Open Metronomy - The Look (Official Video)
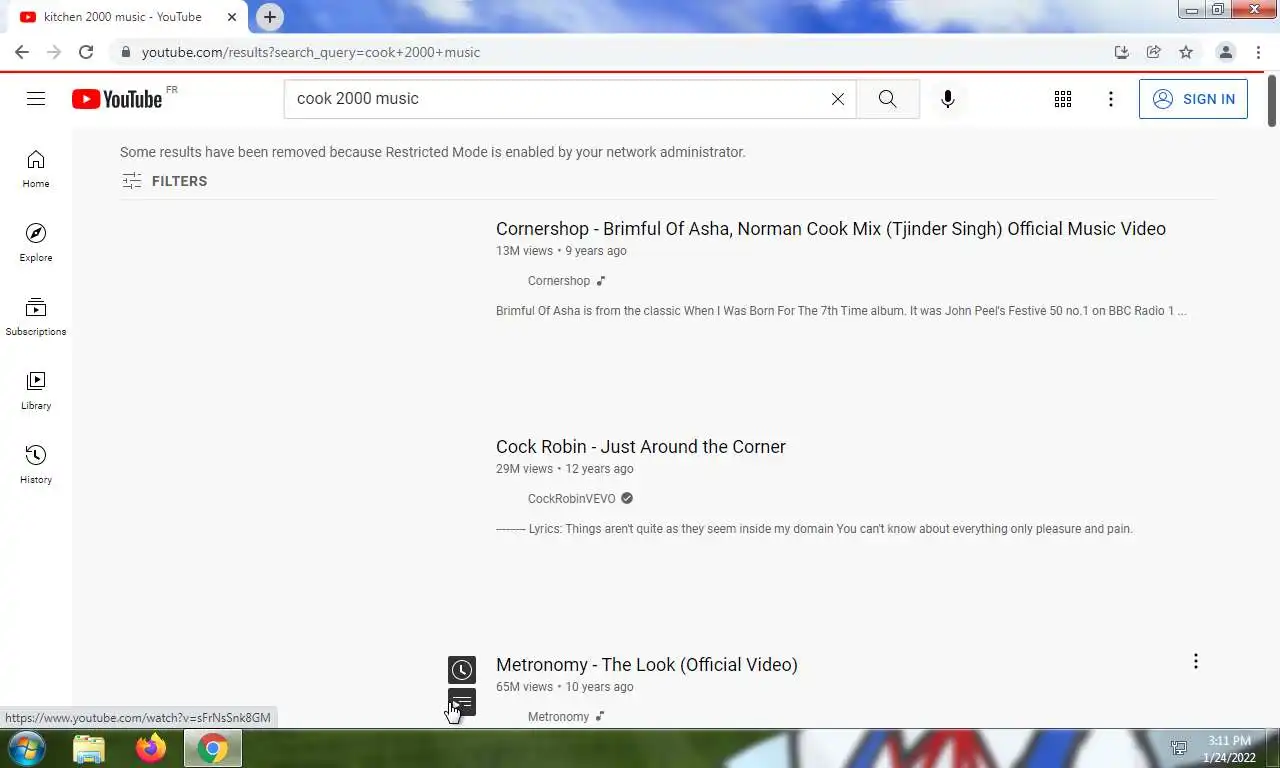 (x=647, y=664)
